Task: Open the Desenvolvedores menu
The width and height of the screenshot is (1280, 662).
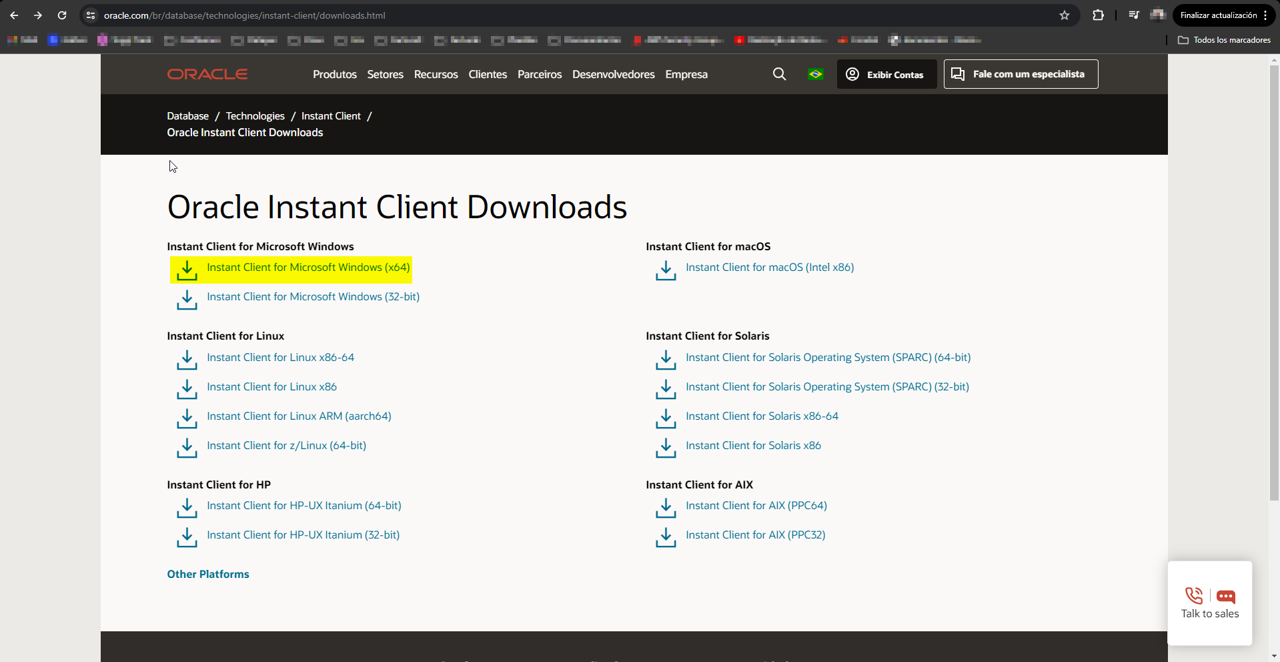Action: [x=613, y=74]
